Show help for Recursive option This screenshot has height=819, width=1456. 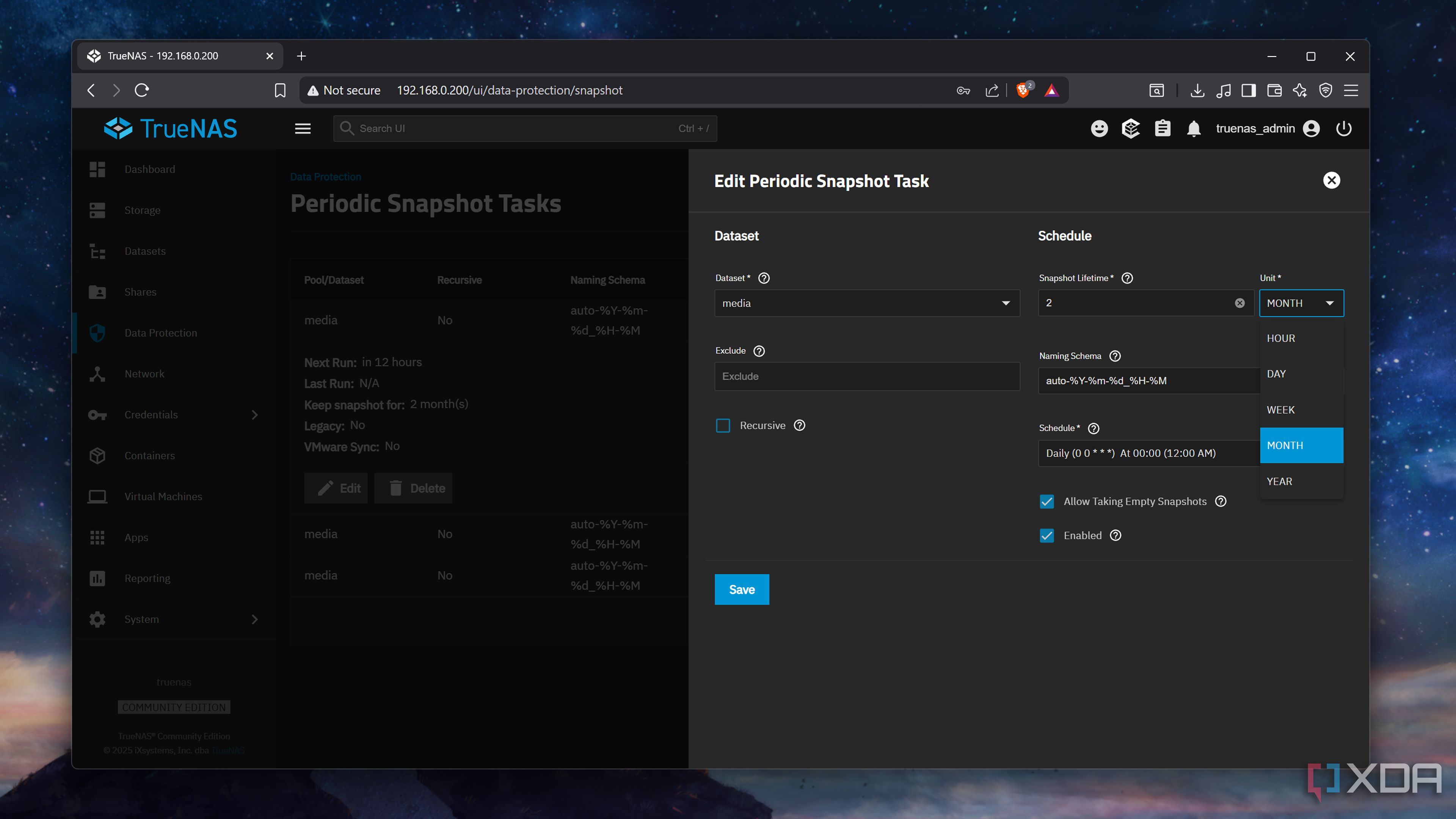coord(799,425)
